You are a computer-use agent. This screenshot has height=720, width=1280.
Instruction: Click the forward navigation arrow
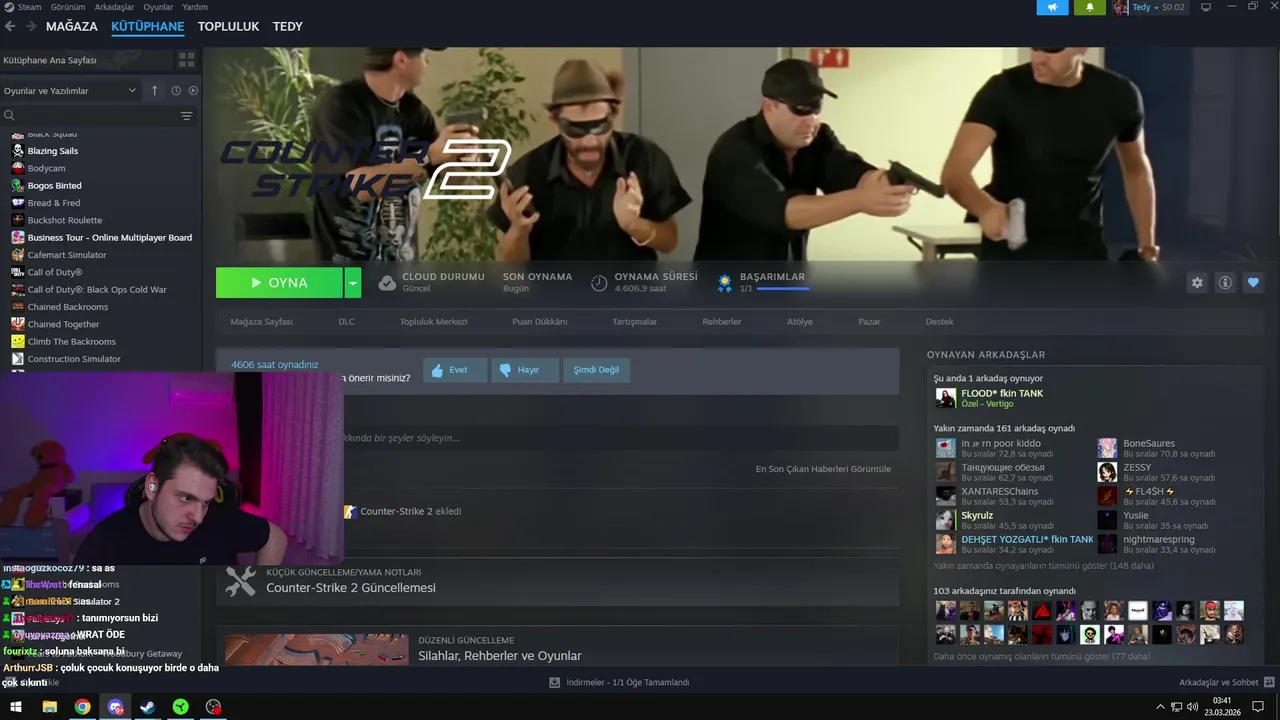click(31, 27)
